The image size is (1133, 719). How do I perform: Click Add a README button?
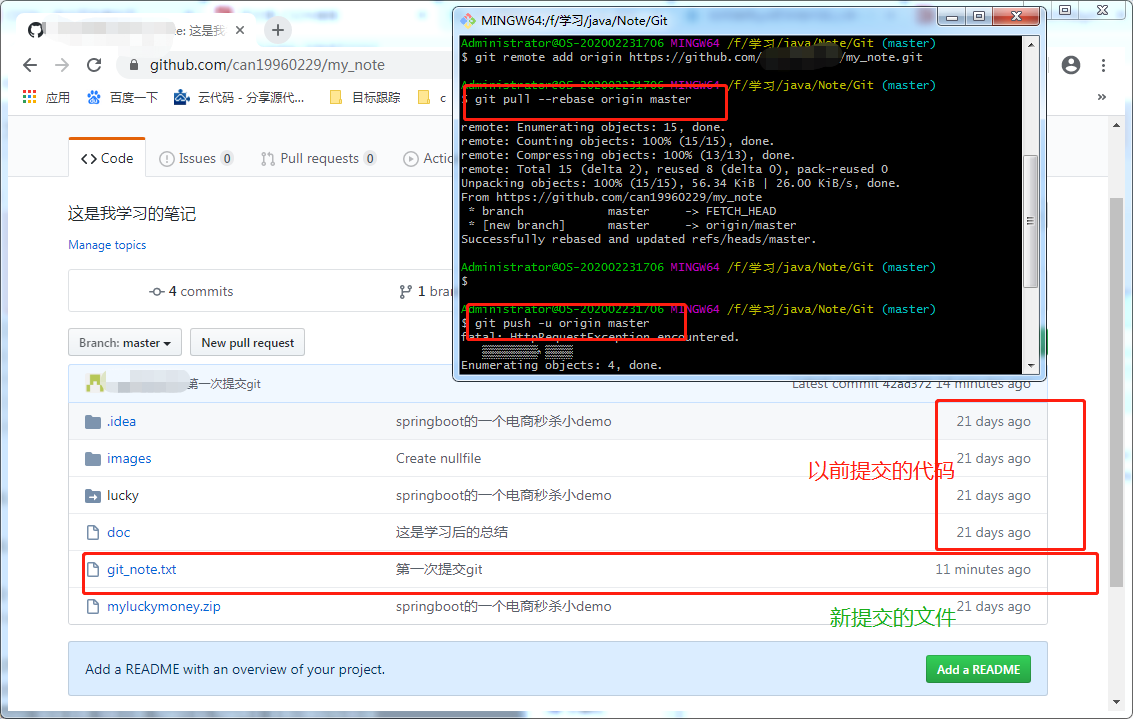(x=978, y=669)
